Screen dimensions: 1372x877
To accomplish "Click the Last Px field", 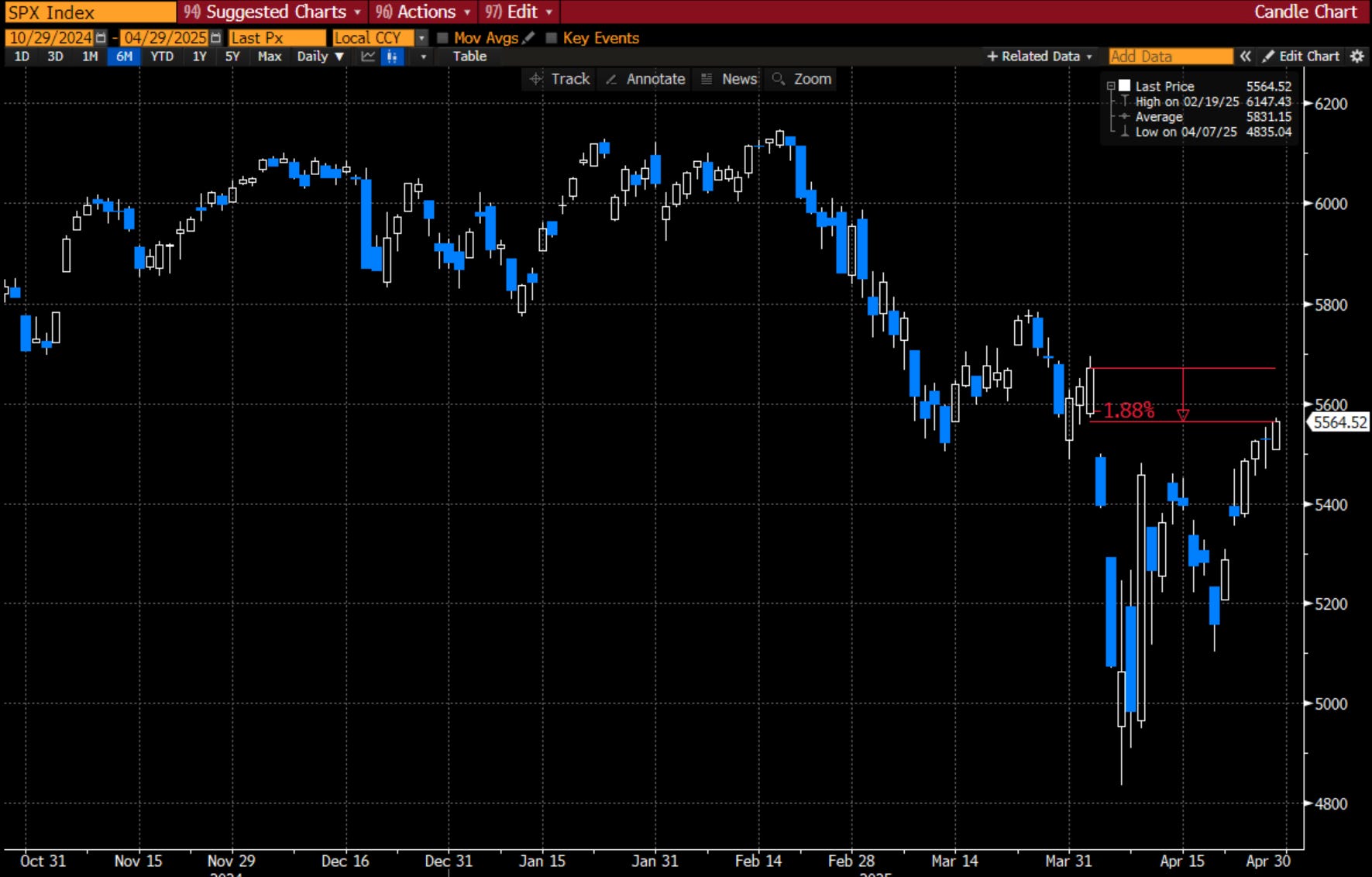I will click(277, 38).
